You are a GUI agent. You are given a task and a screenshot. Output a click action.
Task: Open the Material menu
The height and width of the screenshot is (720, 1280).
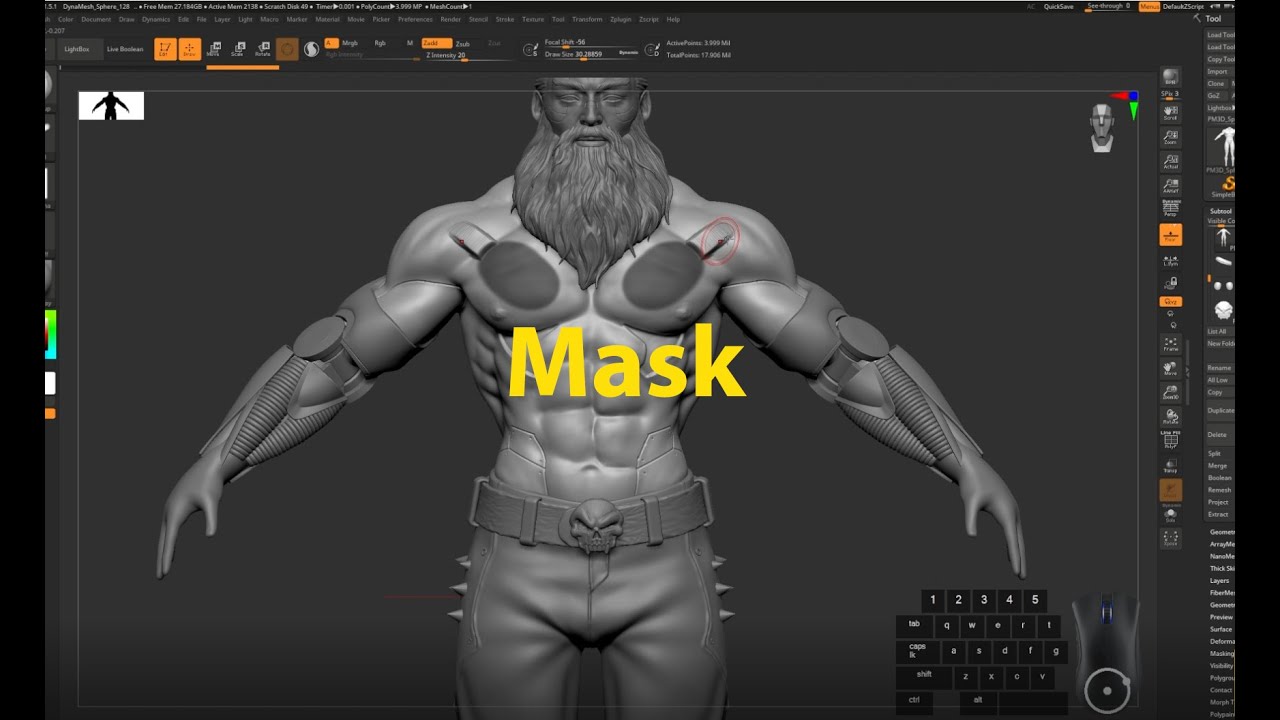(x=327, y=19)
